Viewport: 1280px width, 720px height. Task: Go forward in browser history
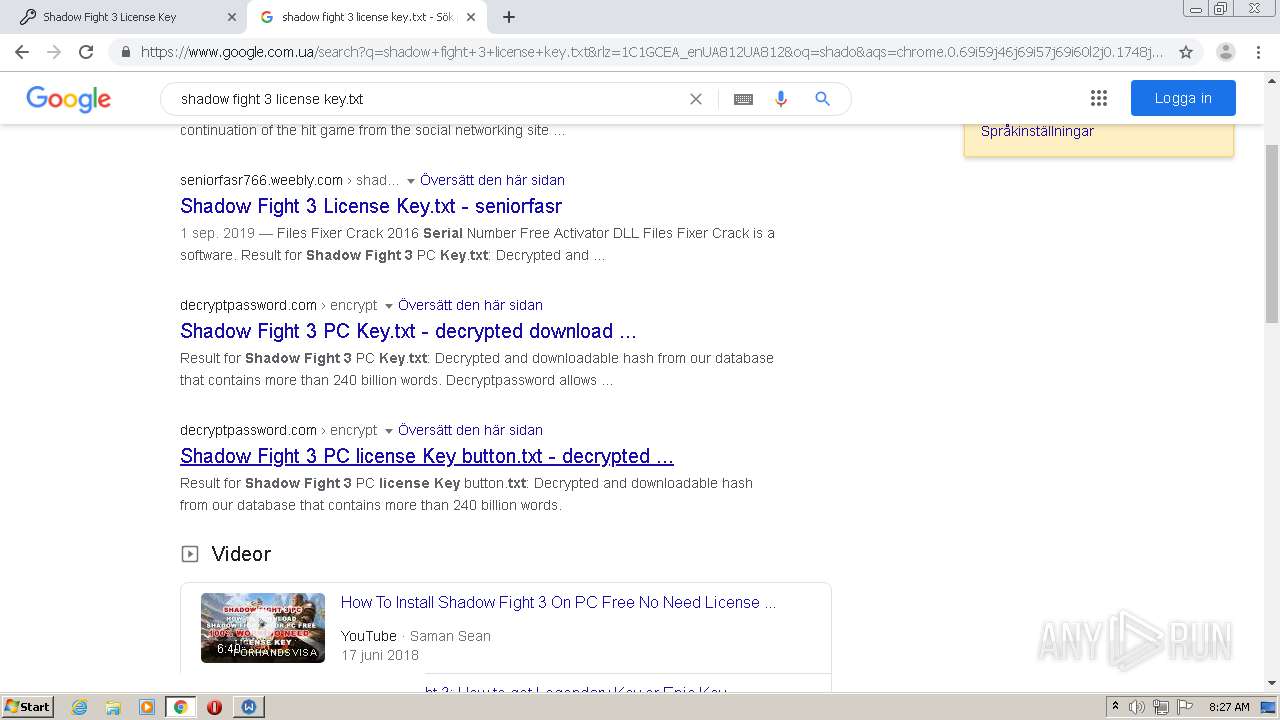pos(54,52)
